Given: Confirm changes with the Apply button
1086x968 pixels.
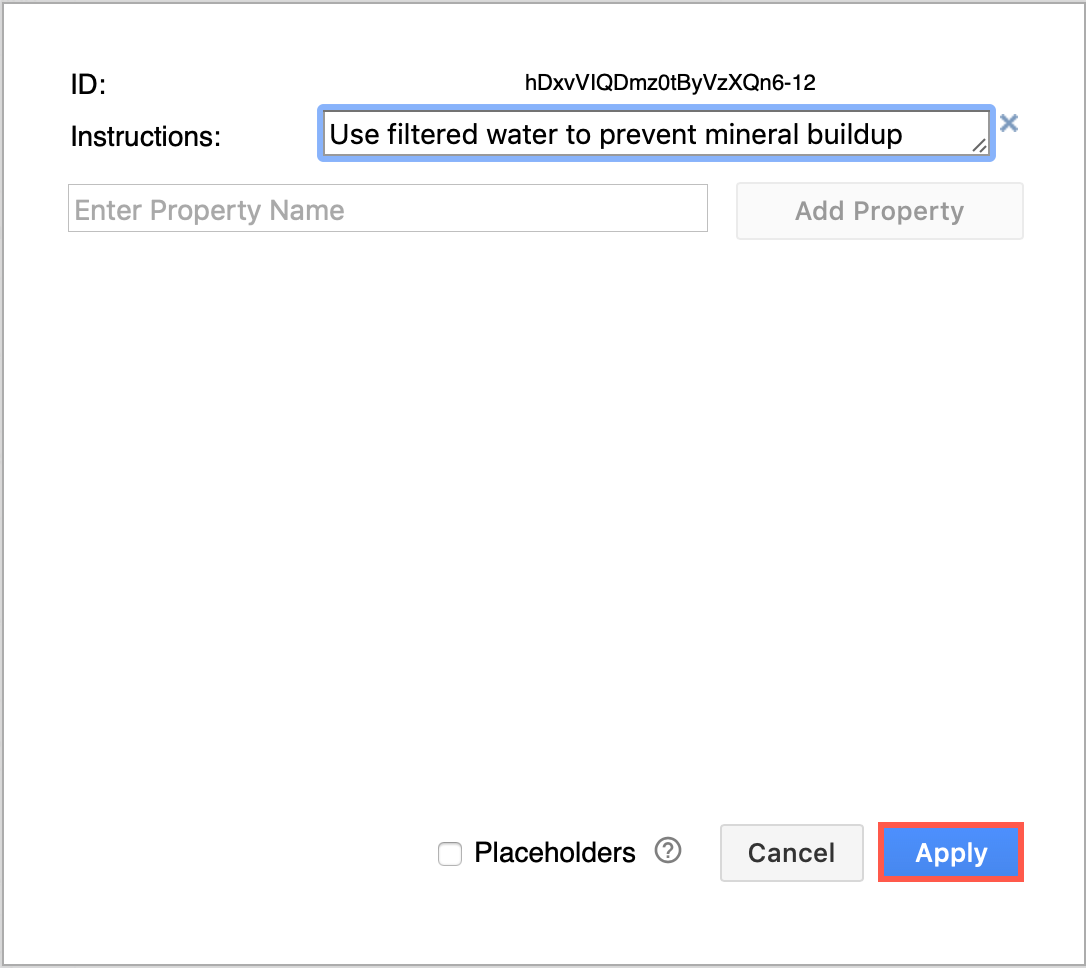Looking at the screenshot, I should coord(949,852).
